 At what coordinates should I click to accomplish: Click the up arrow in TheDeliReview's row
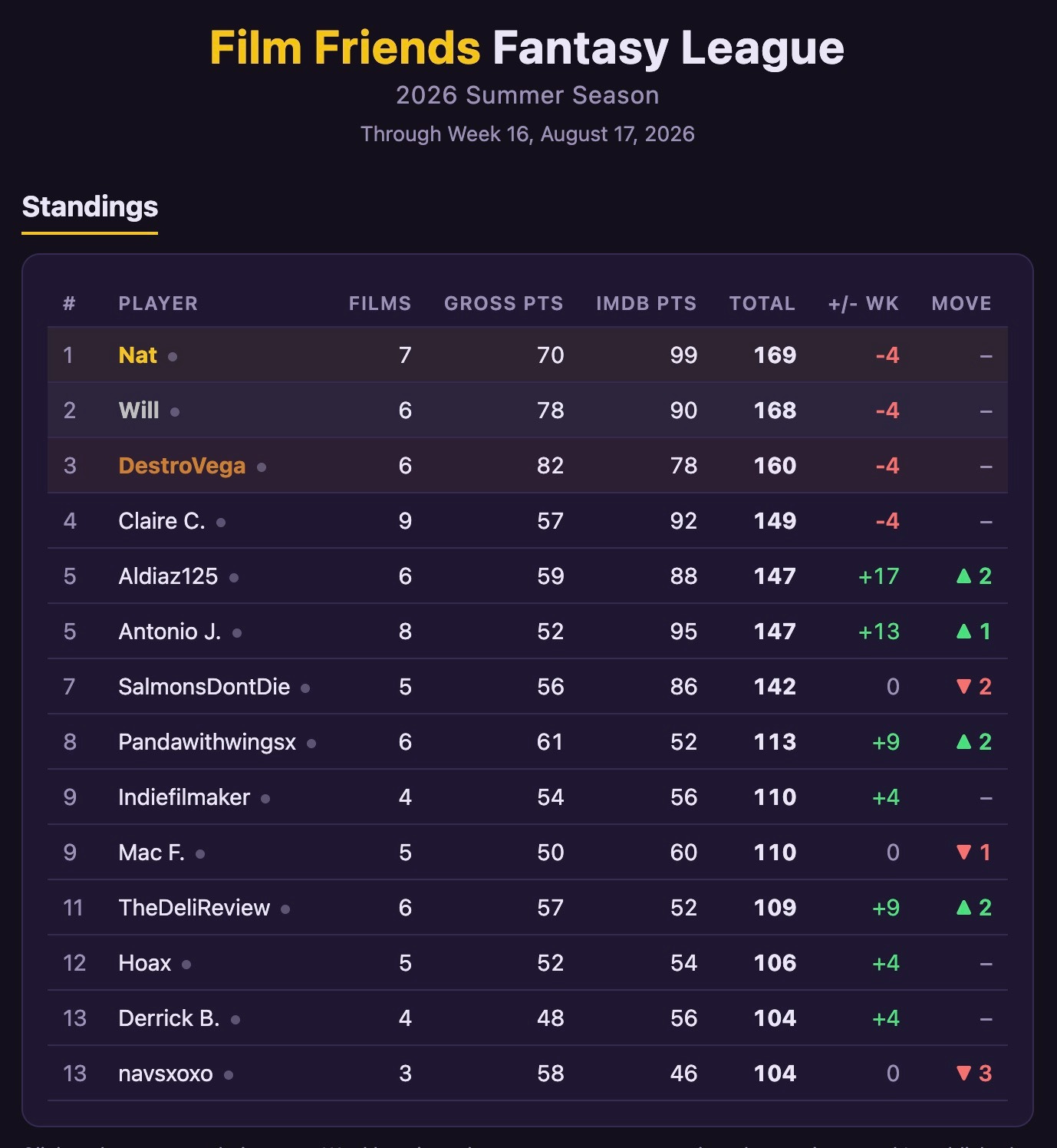(964, 907)
